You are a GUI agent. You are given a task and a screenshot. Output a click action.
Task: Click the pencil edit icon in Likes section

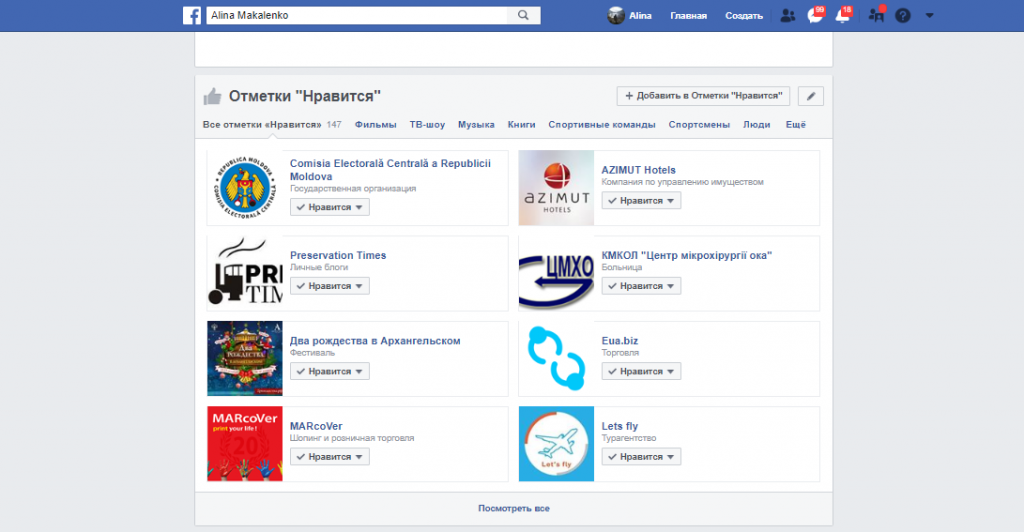pyautogui.click(x=811, y=96)
